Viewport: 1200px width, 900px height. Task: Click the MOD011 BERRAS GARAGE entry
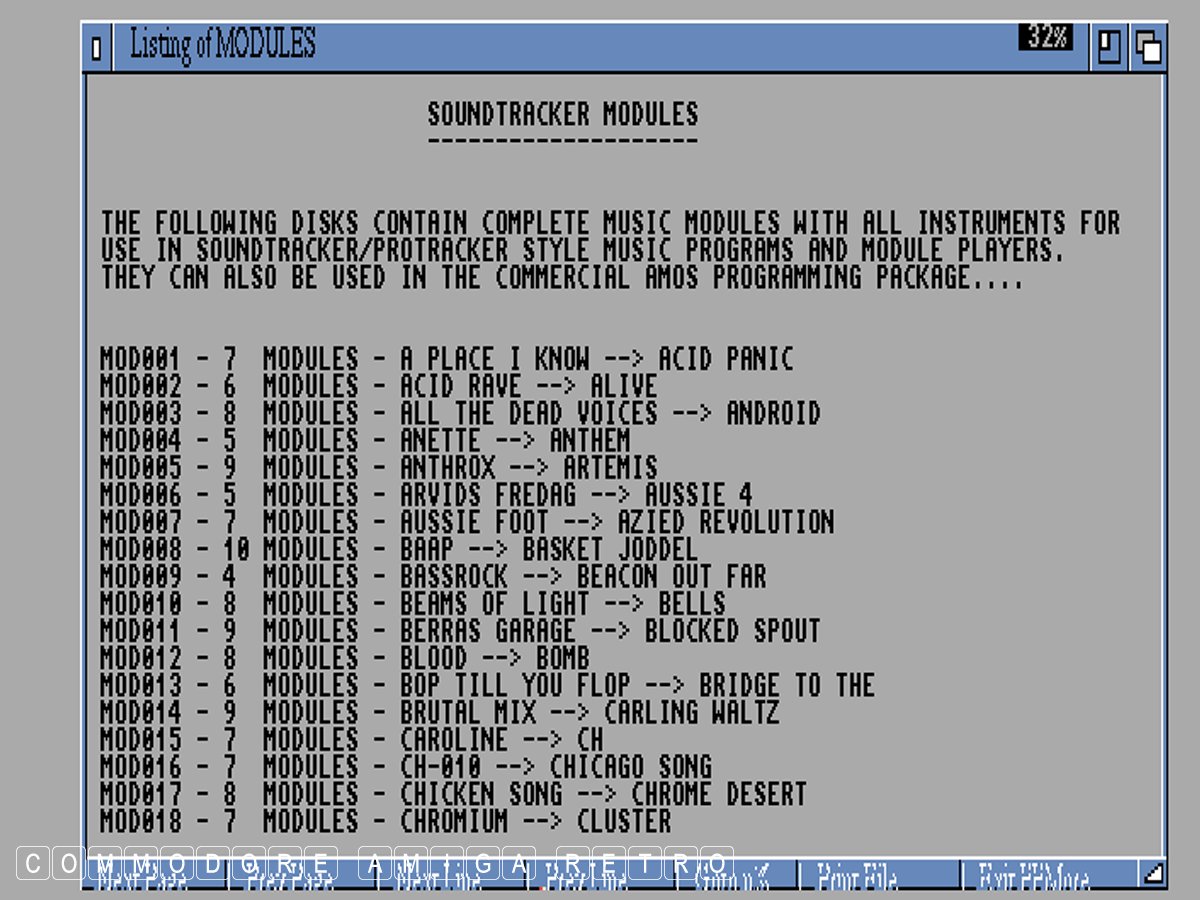[460, 631]
